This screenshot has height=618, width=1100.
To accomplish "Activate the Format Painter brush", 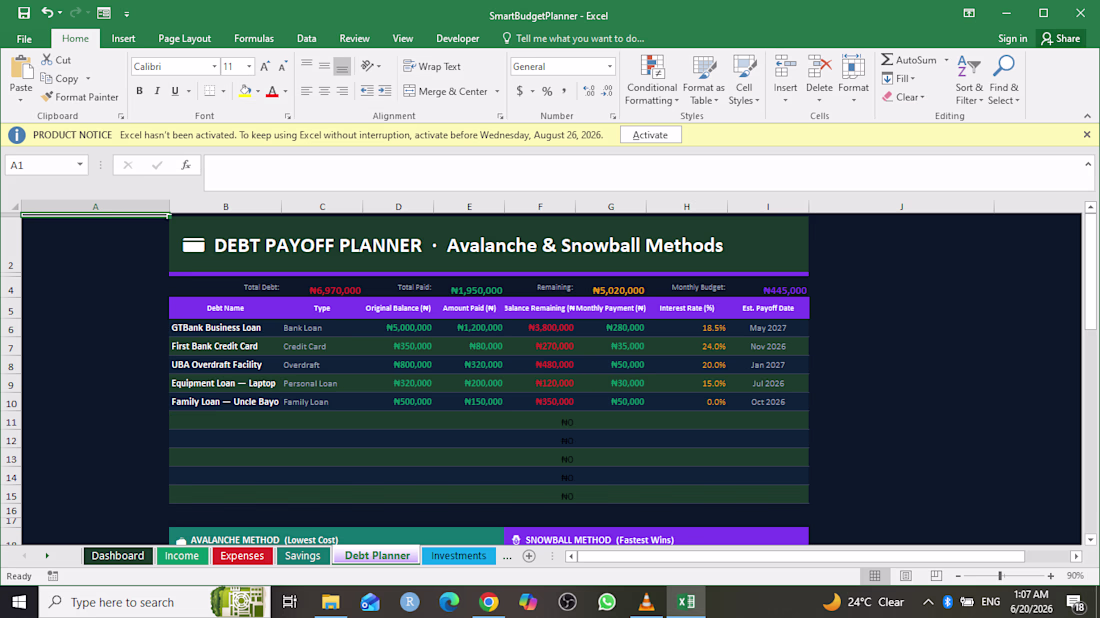I will click(x=47, y=97).
